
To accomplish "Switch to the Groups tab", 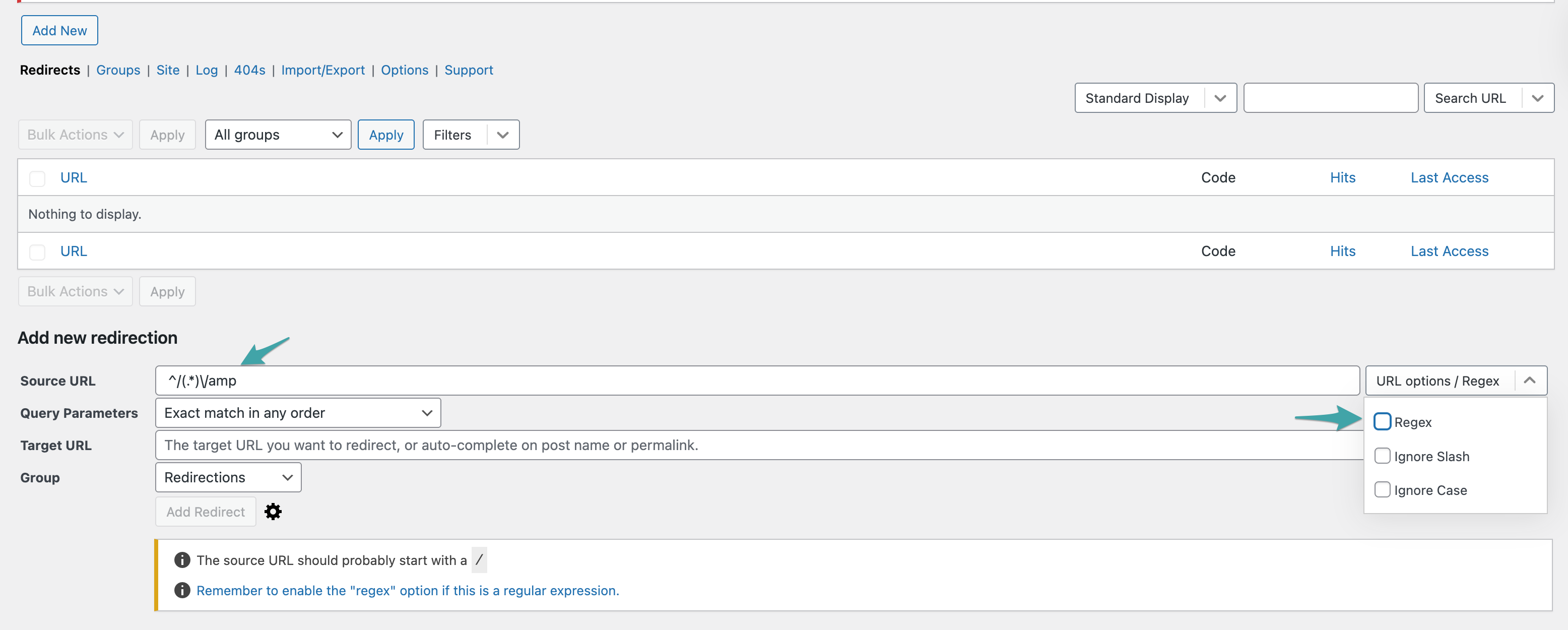I will tap(118, 70).
